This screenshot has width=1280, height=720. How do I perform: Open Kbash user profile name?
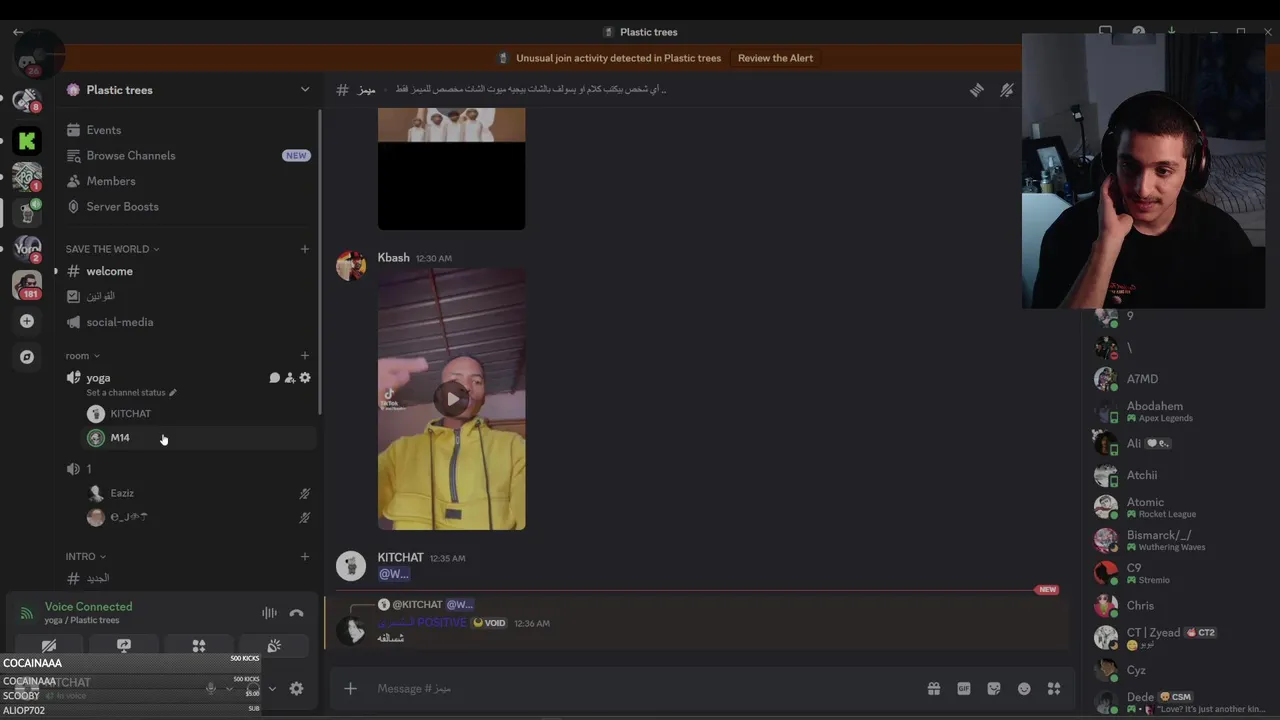pyautogui.click(x=393, y=258)
